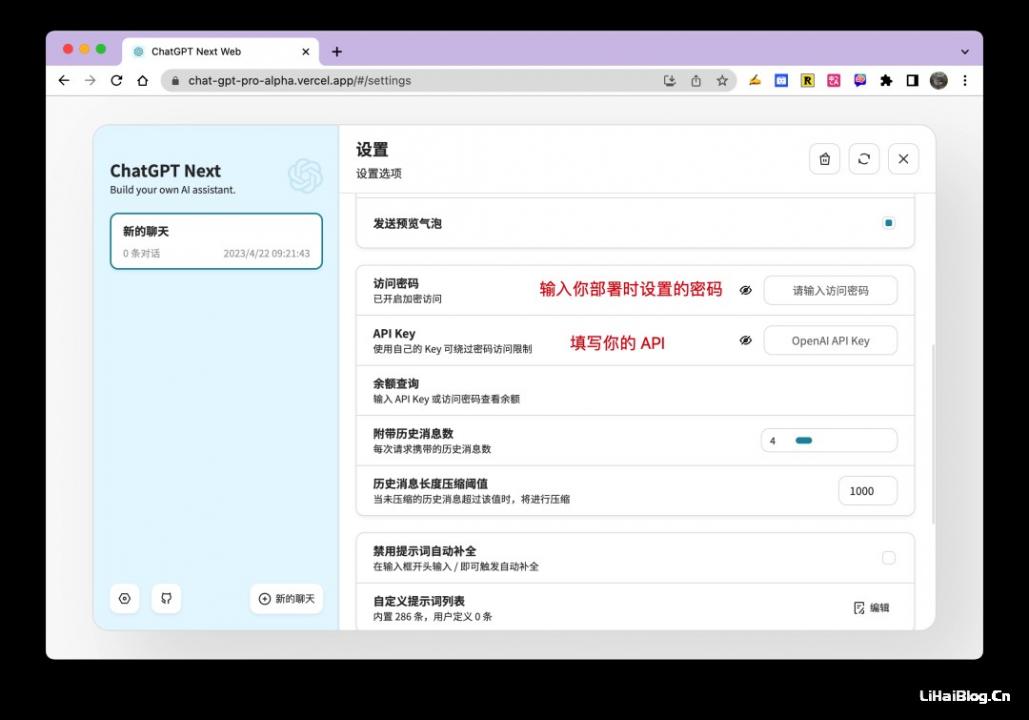This screenshot has width=1029, height=720.
Task: Click the ChatGPT Next sidebar title
Action: [165, 171]
